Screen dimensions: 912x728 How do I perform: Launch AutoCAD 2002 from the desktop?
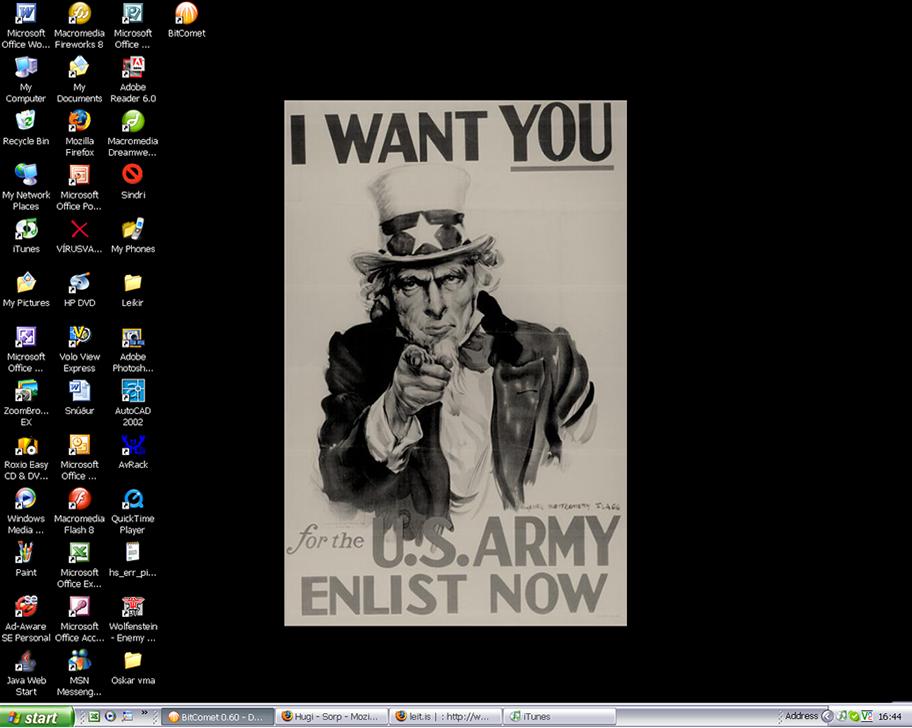click(133, 404)
